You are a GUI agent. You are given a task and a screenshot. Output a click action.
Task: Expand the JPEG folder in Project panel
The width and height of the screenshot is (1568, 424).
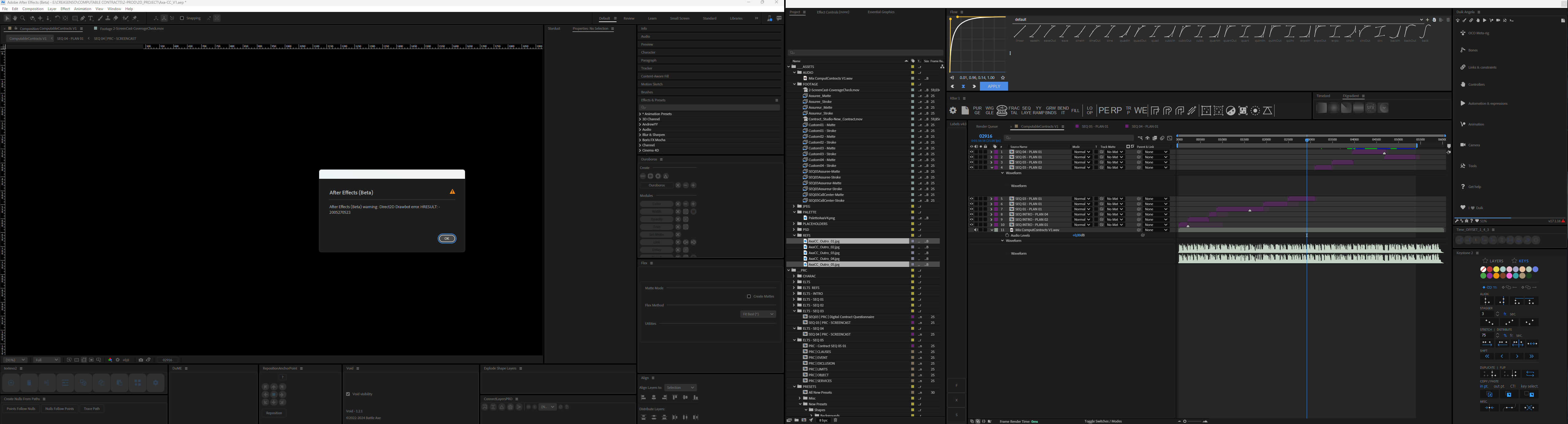tap(794, 206)
